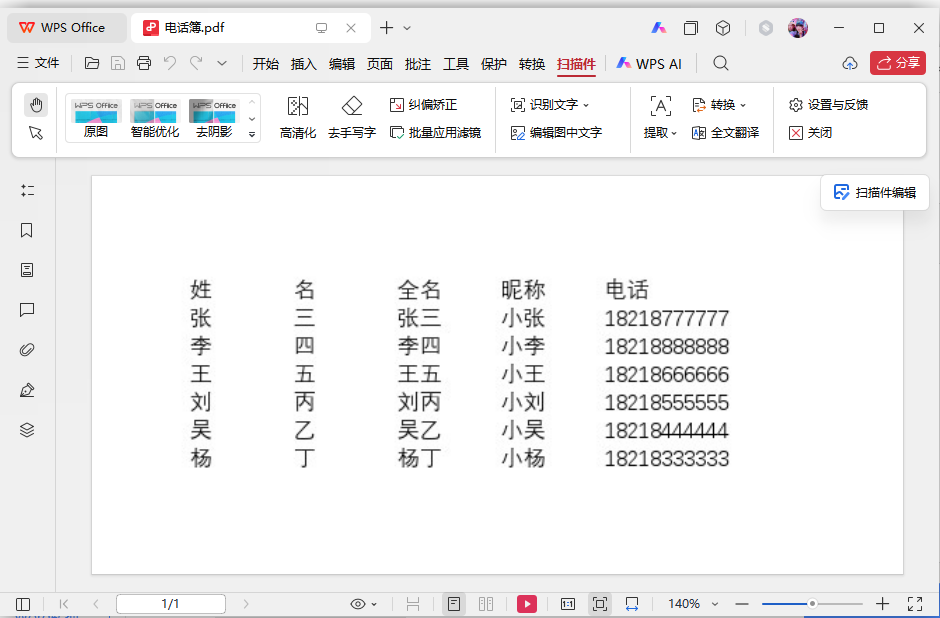This screenshot has height=618, width=940.
Task: Switch to the 插入 tab
Action: [303, 64]
